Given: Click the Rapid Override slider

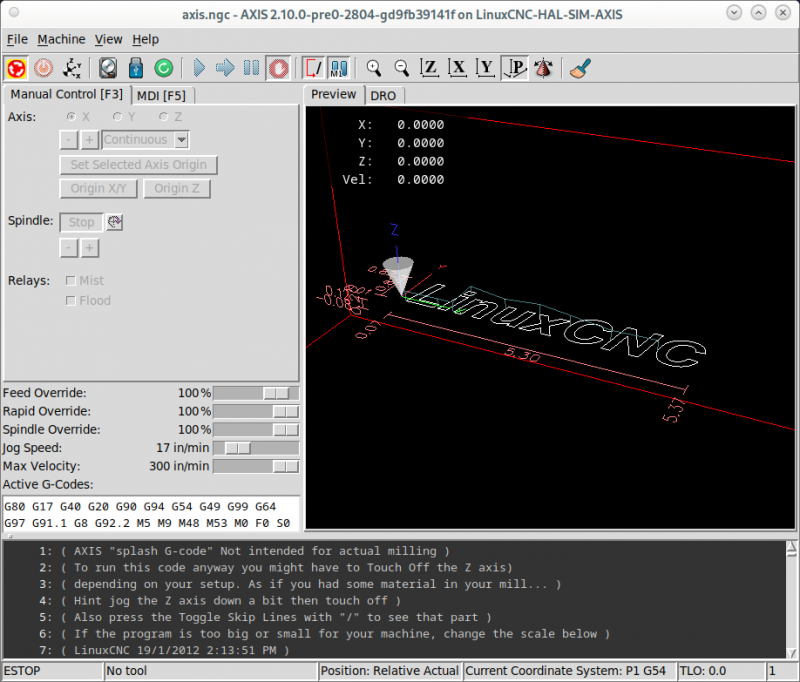Looking at the screenshot, I should [256, 411].
